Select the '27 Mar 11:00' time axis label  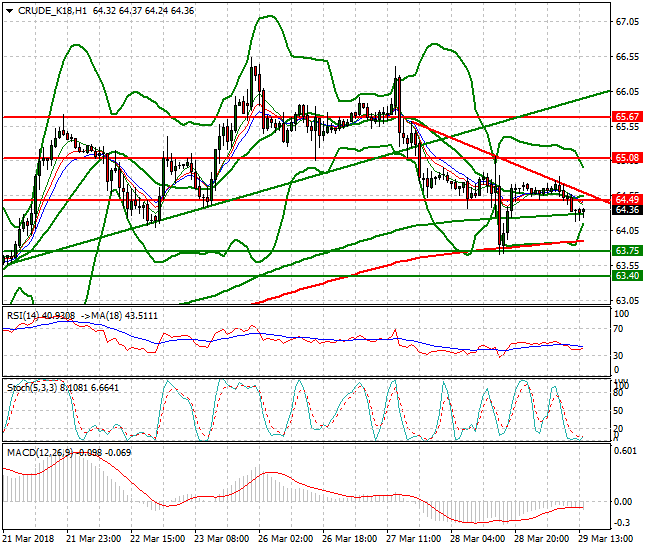[x=414, y=539]
